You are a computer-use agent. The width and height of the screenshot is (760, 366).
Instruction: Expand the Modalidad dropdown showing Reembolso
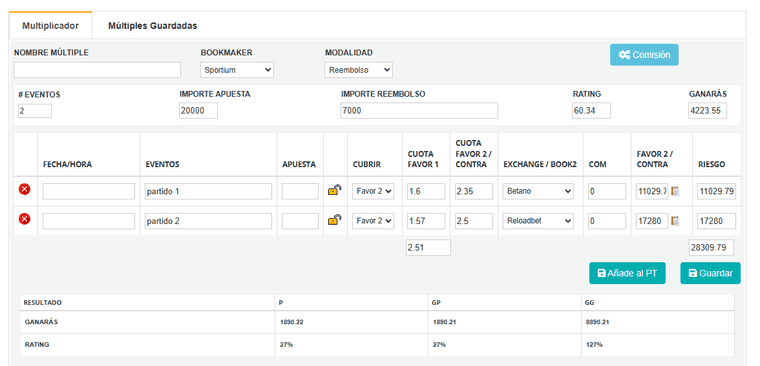coord(358,70)
